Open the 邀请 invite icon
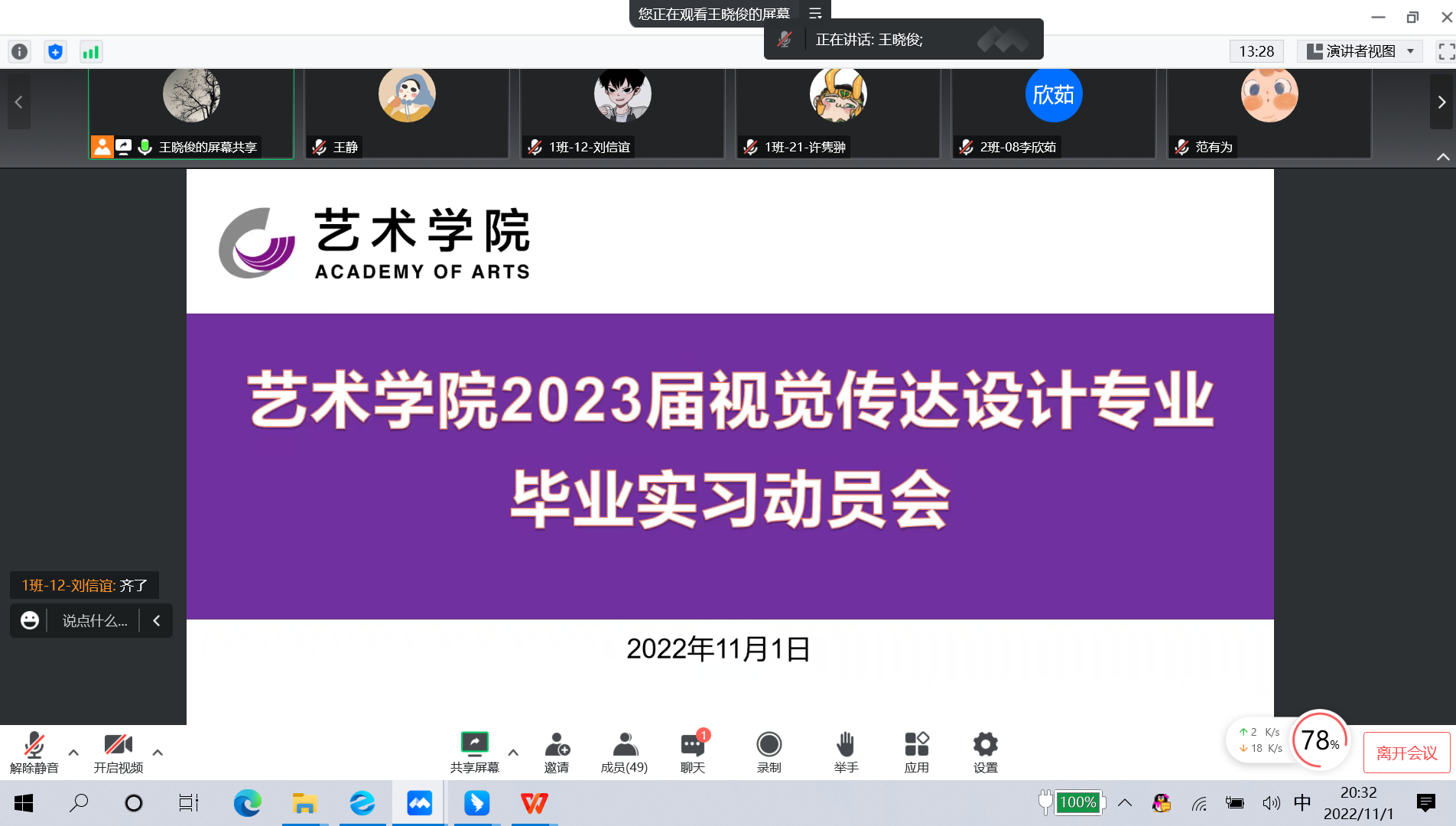The width and height of the screenshot is (1456, 826). (557, 753)
